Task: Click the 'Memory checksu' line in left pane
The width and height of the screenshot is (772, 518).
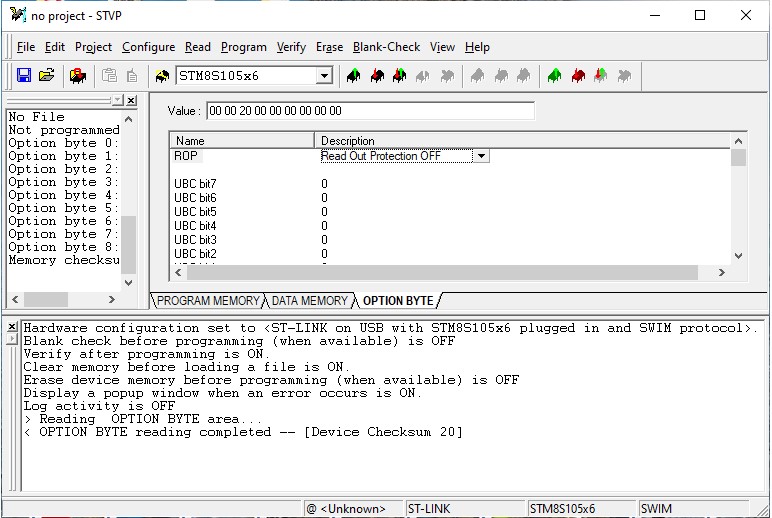Action: pos(64,260)
